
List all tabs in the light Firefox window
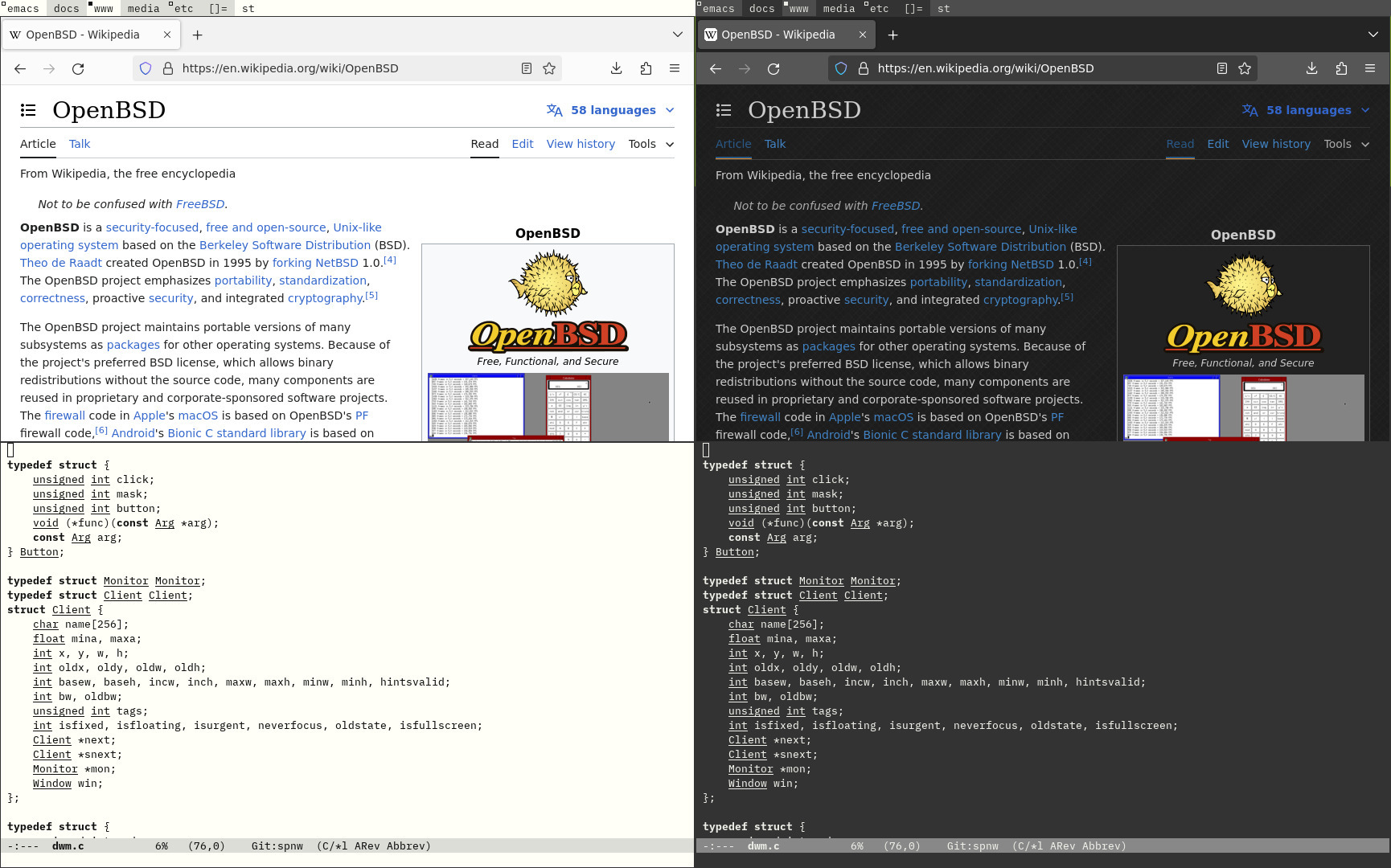tap(678, 35)
